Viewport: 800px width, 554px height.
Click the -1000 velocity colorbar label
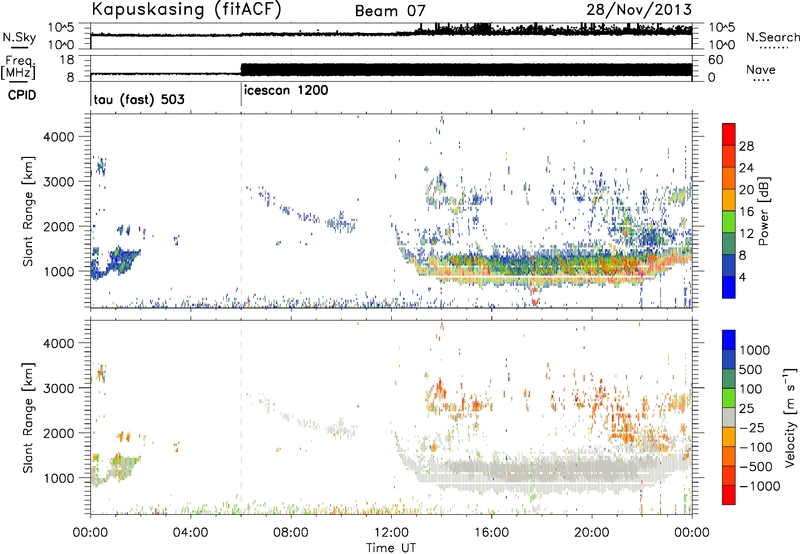(x=759, y=486)
